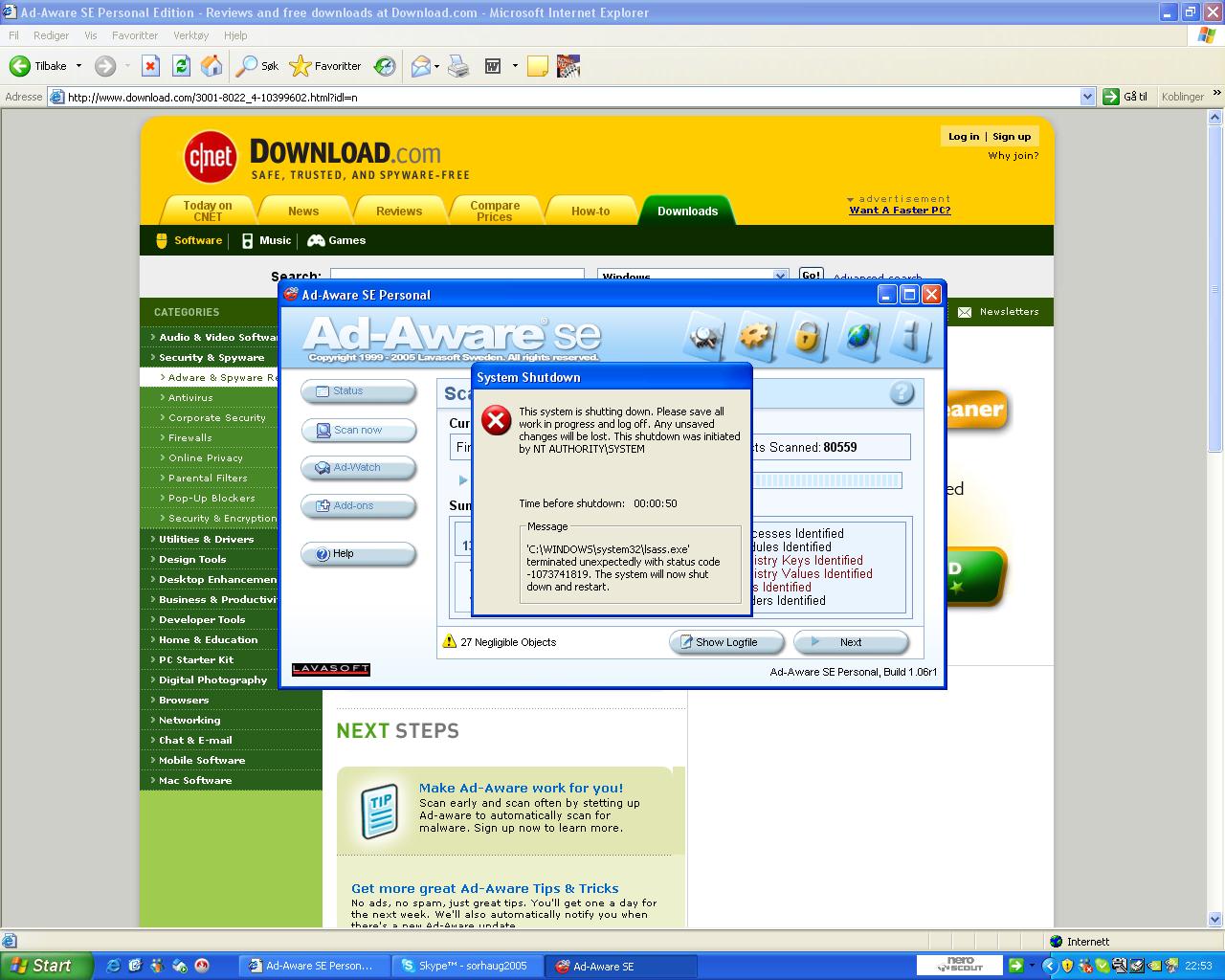
Task: Click the yellow security shield tray icon
Action: point(1067,966)
